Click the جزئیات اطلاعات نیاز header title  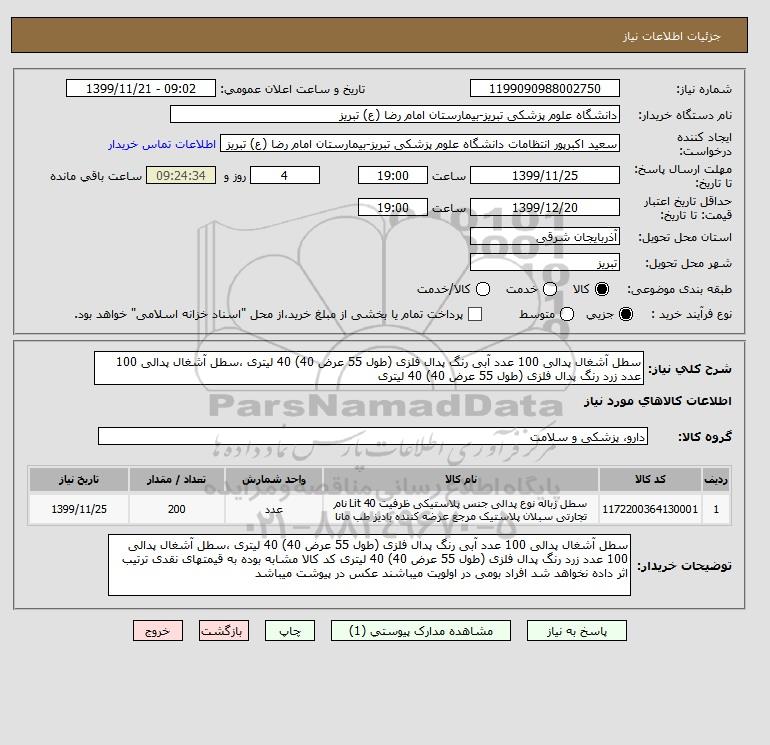[671, 37]
